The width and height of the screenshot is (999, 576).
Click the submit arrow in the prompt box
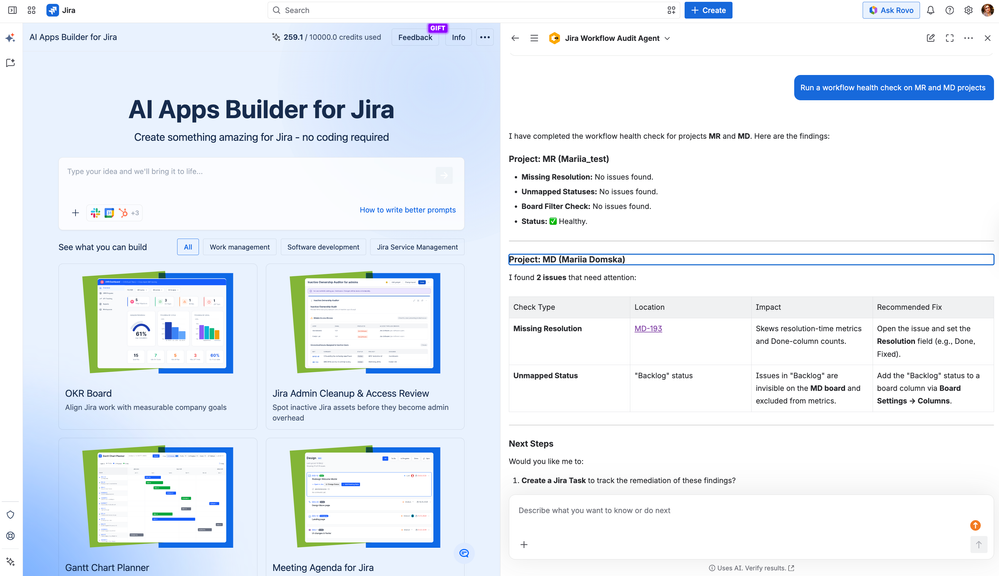point(444,175)
